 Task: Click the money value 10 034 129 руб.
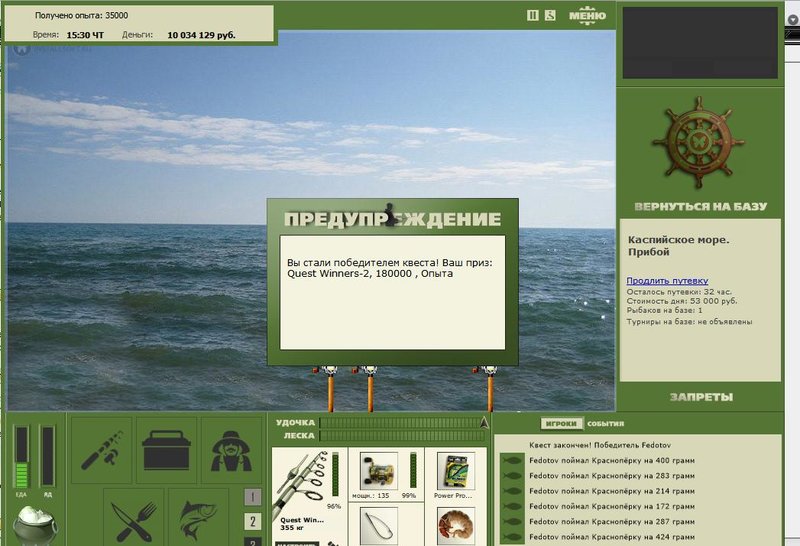pyautogui.click(x=202, y=35)
